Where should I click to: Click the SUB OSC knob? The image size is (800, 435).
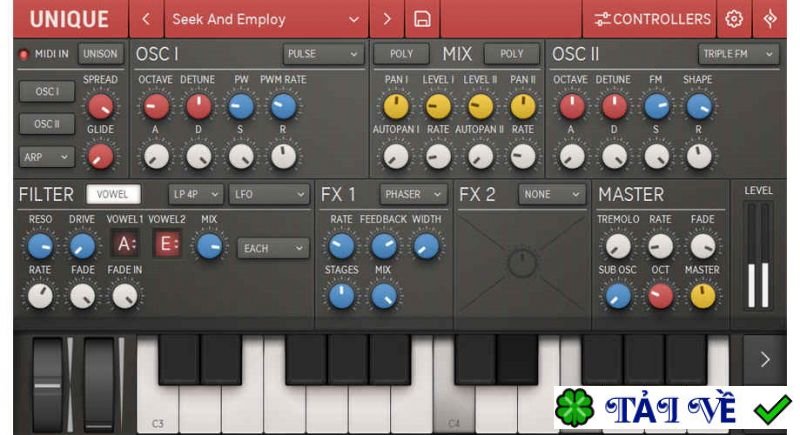(618, 296)
